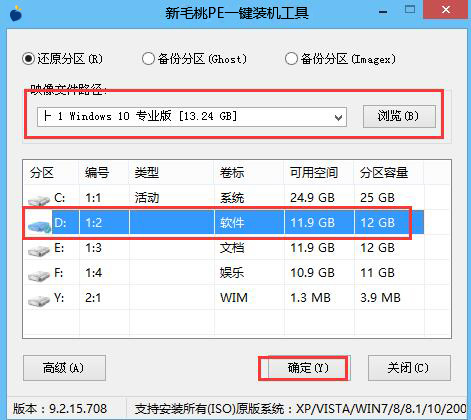471x420 pixels.
Task: Minimize the 新毛桃PE window
Action: point(383,12)
